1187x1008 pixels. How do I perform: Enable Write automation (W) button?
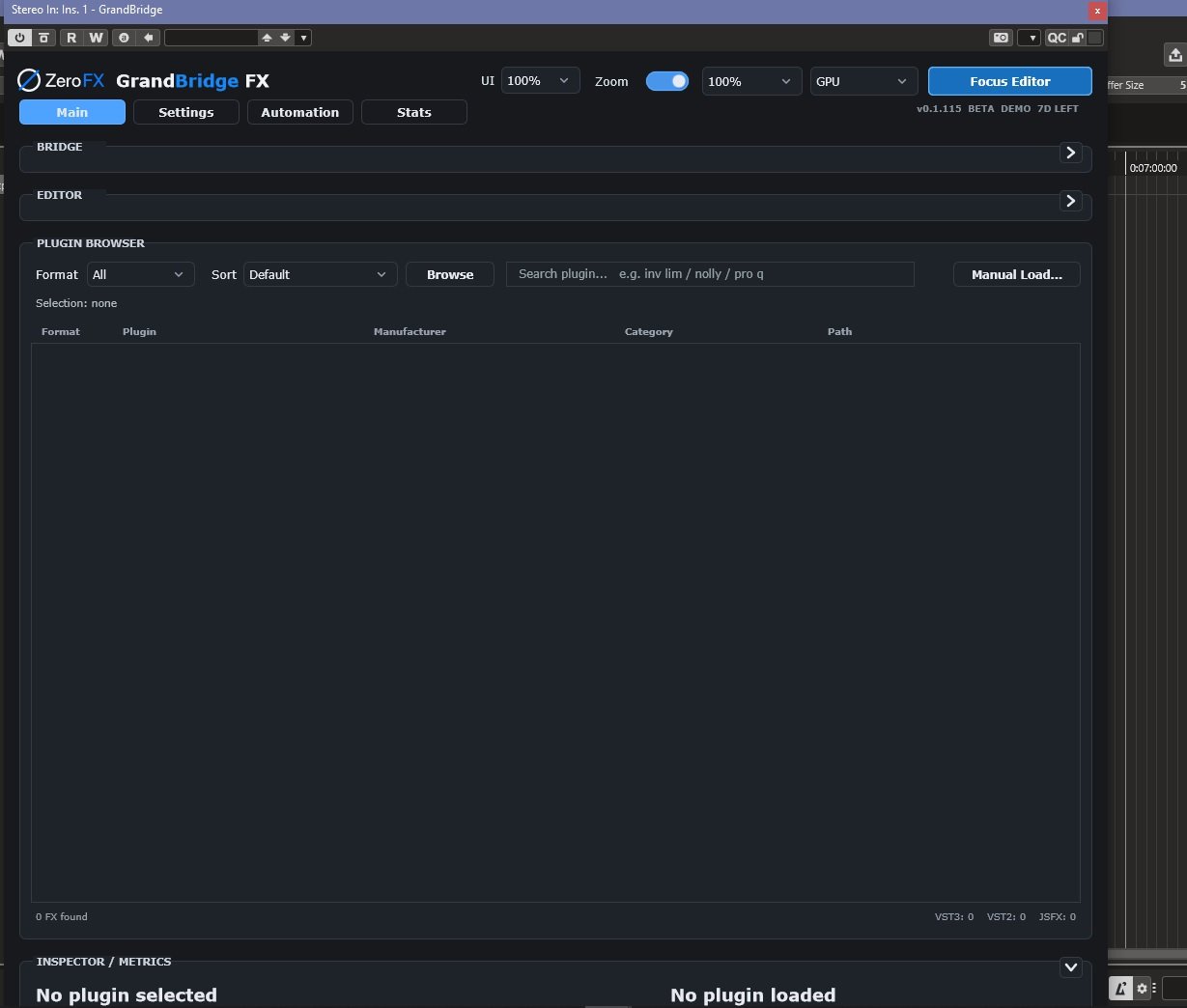(x=96, y=38)
